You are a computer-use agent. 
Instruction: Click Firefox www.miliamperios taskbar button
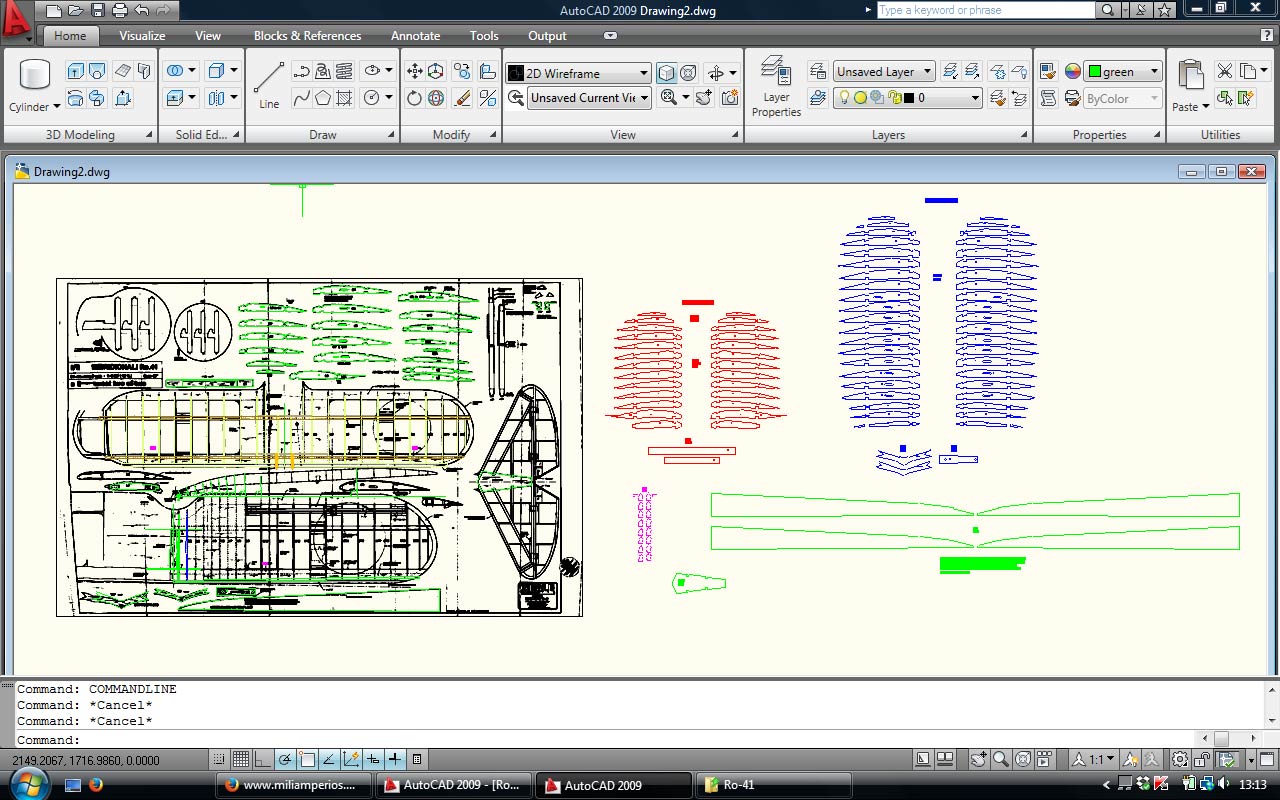click(x=292, y=785)
